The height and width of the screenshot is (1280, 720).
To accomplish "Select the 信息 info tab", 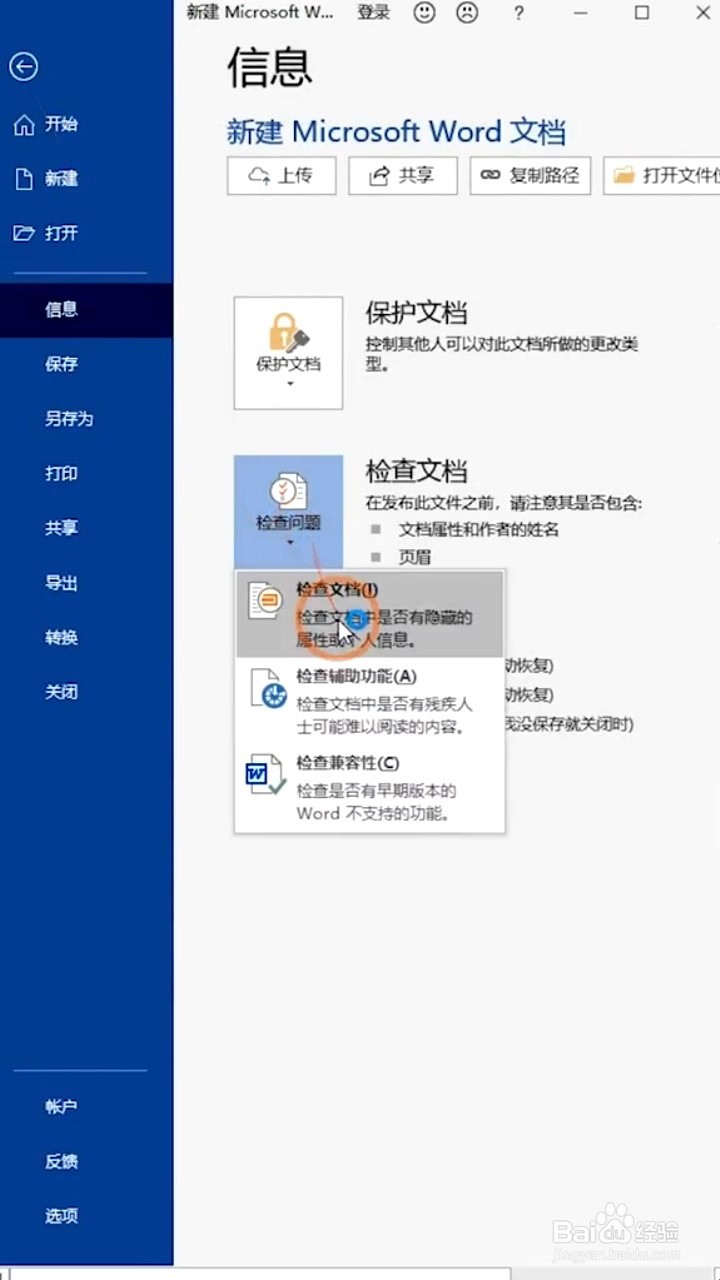I will click(86, 309).
